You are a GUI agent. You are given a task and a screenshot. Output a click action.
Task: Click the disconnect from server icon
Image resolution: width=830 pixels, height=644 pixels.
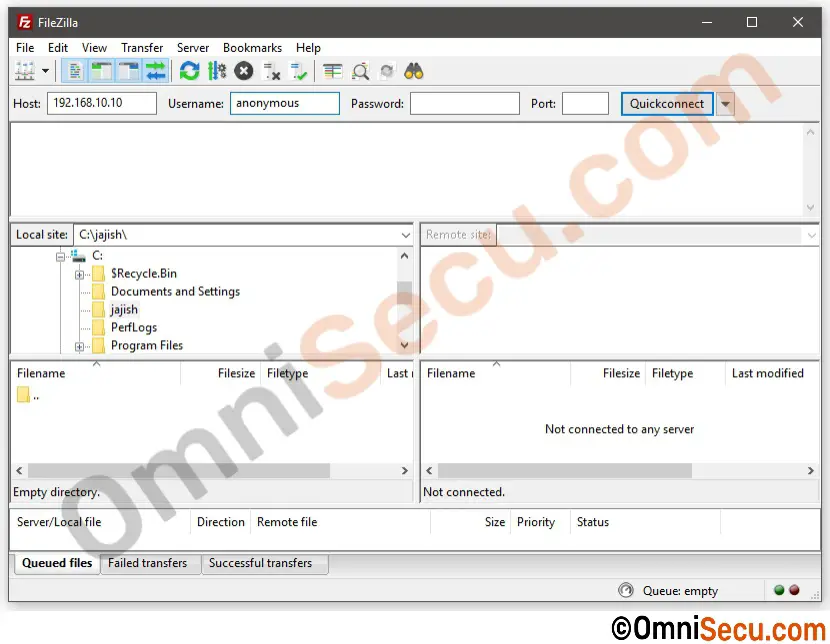(x=272, y=71)
